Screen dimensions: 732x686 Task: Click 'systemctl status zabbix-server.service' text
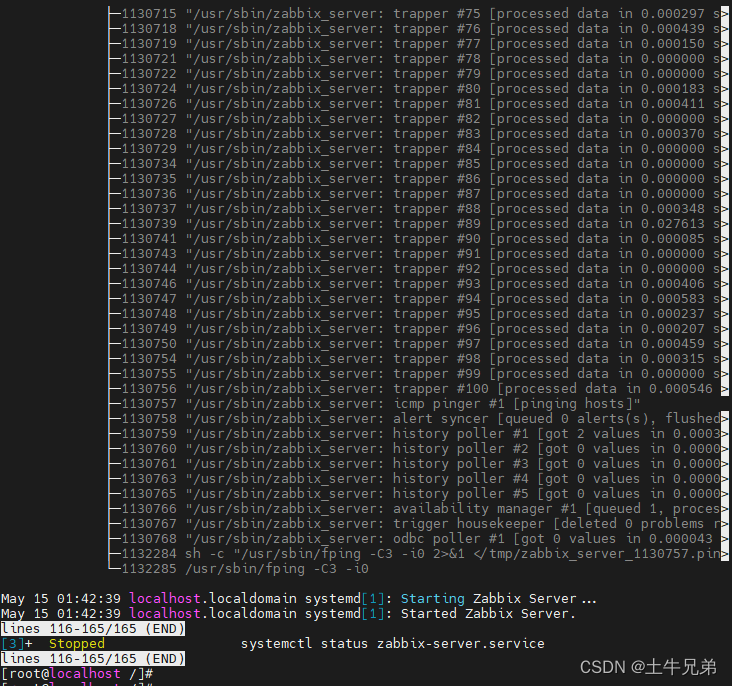click(x=393, y=644)
